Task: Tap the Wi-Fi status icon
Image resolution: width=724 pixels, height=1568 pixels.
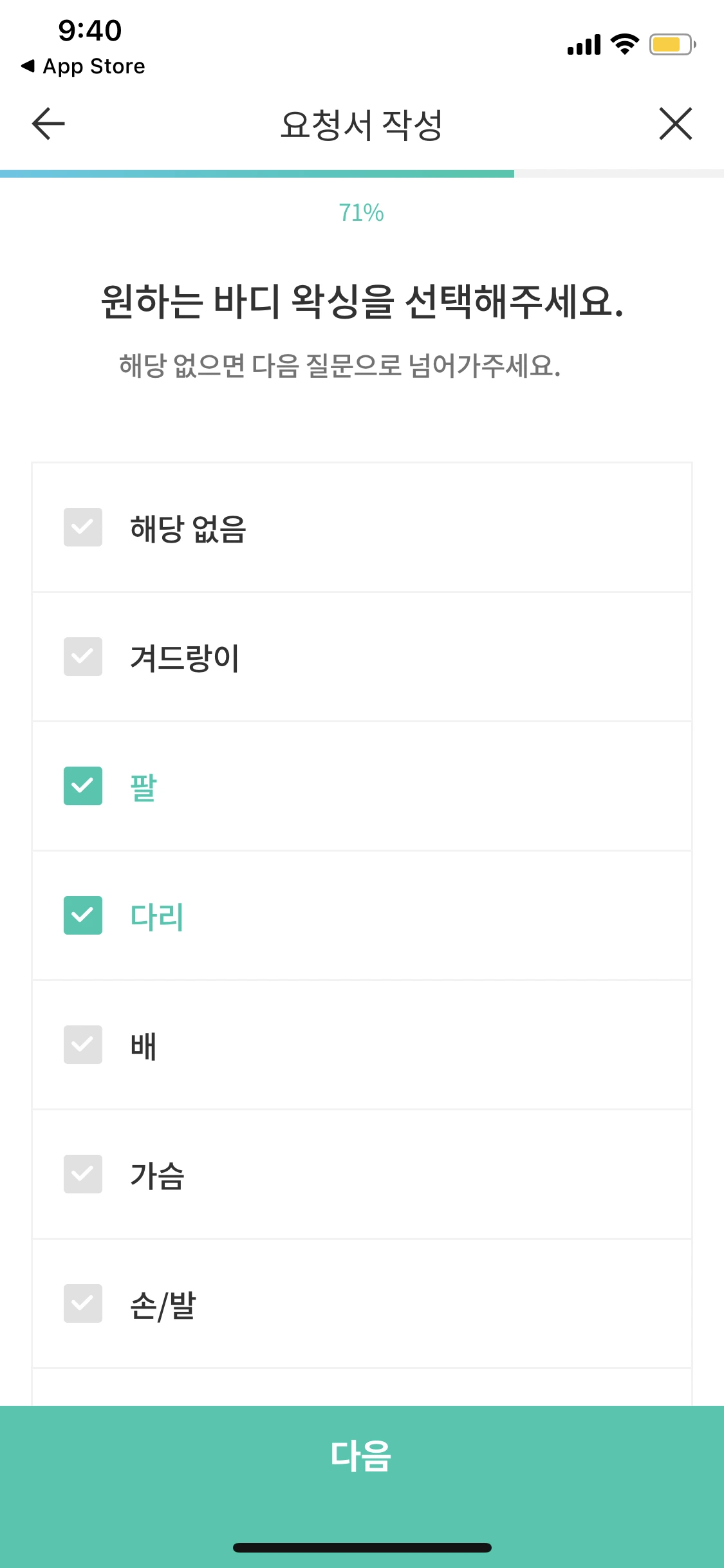Action: [623, 44]
